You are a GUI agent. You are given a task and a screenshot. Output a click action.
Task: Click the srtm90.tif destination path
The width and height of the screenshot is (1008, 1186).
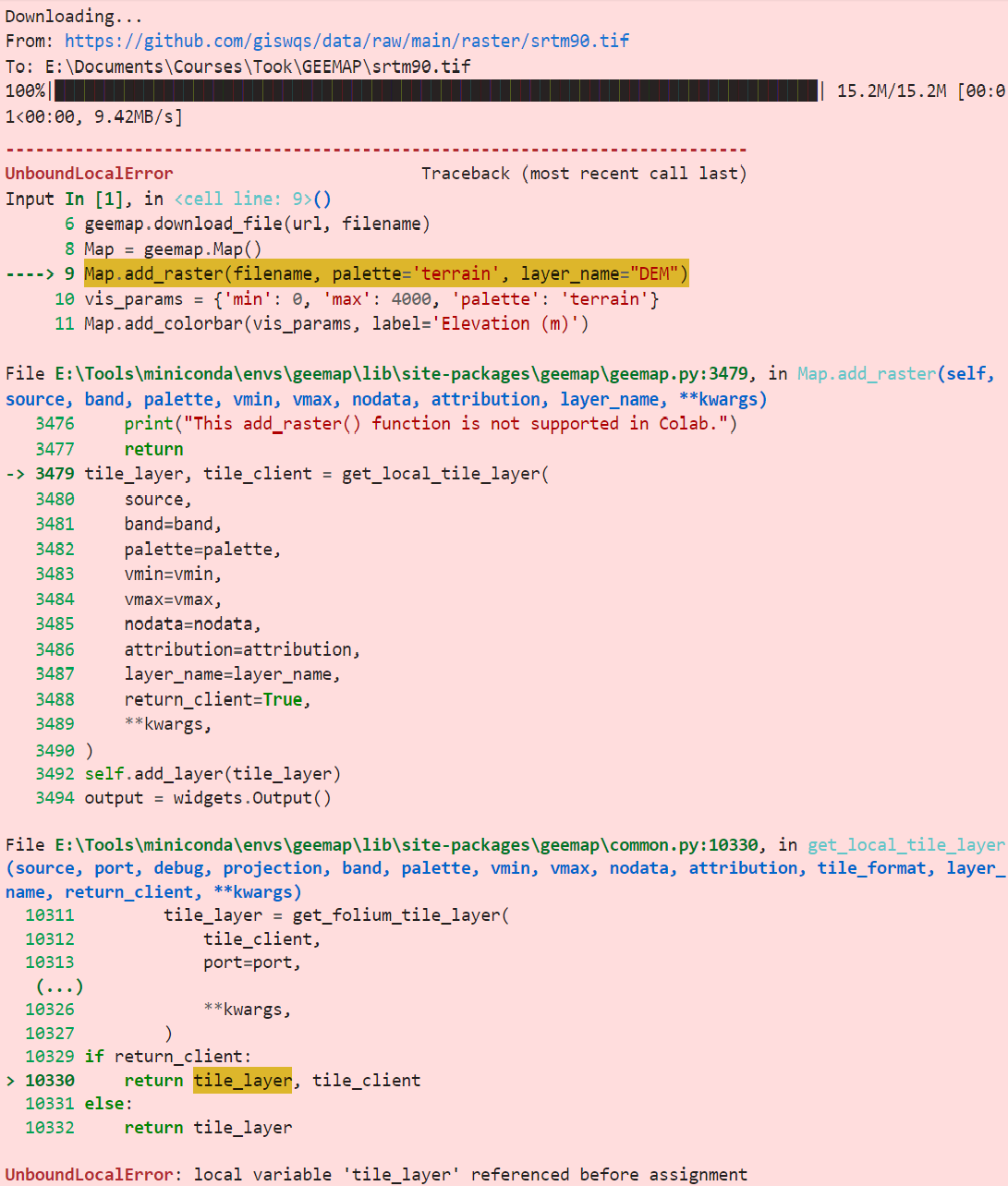pos(254,66)
